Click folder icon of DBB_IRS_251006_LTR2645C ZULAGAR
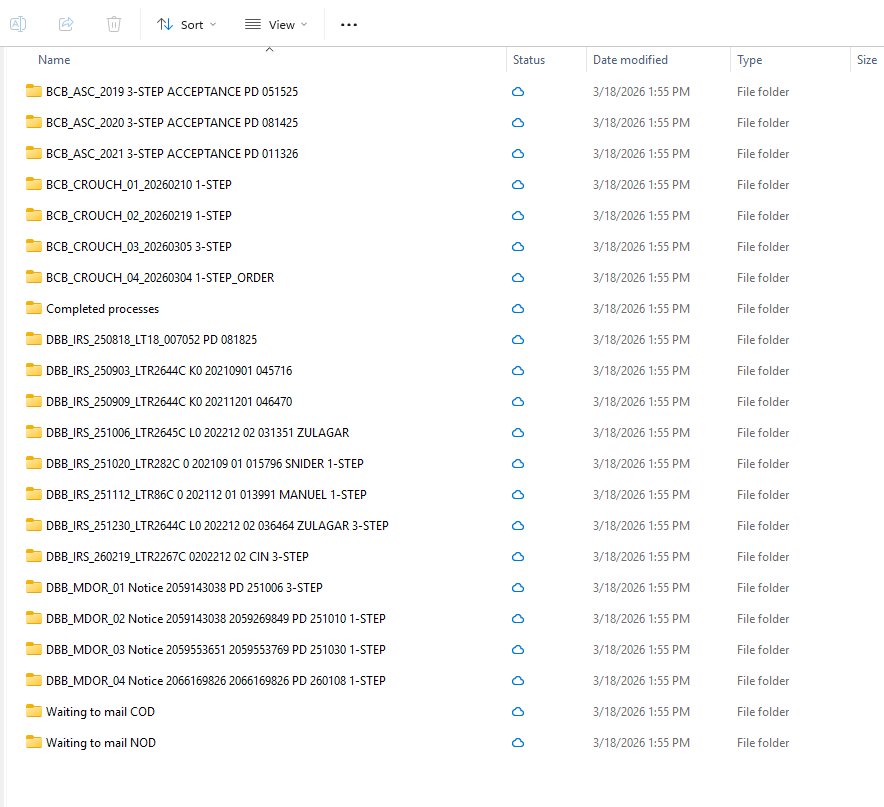The height and width of the screenshot is (807, 884). tap(34, 432)
